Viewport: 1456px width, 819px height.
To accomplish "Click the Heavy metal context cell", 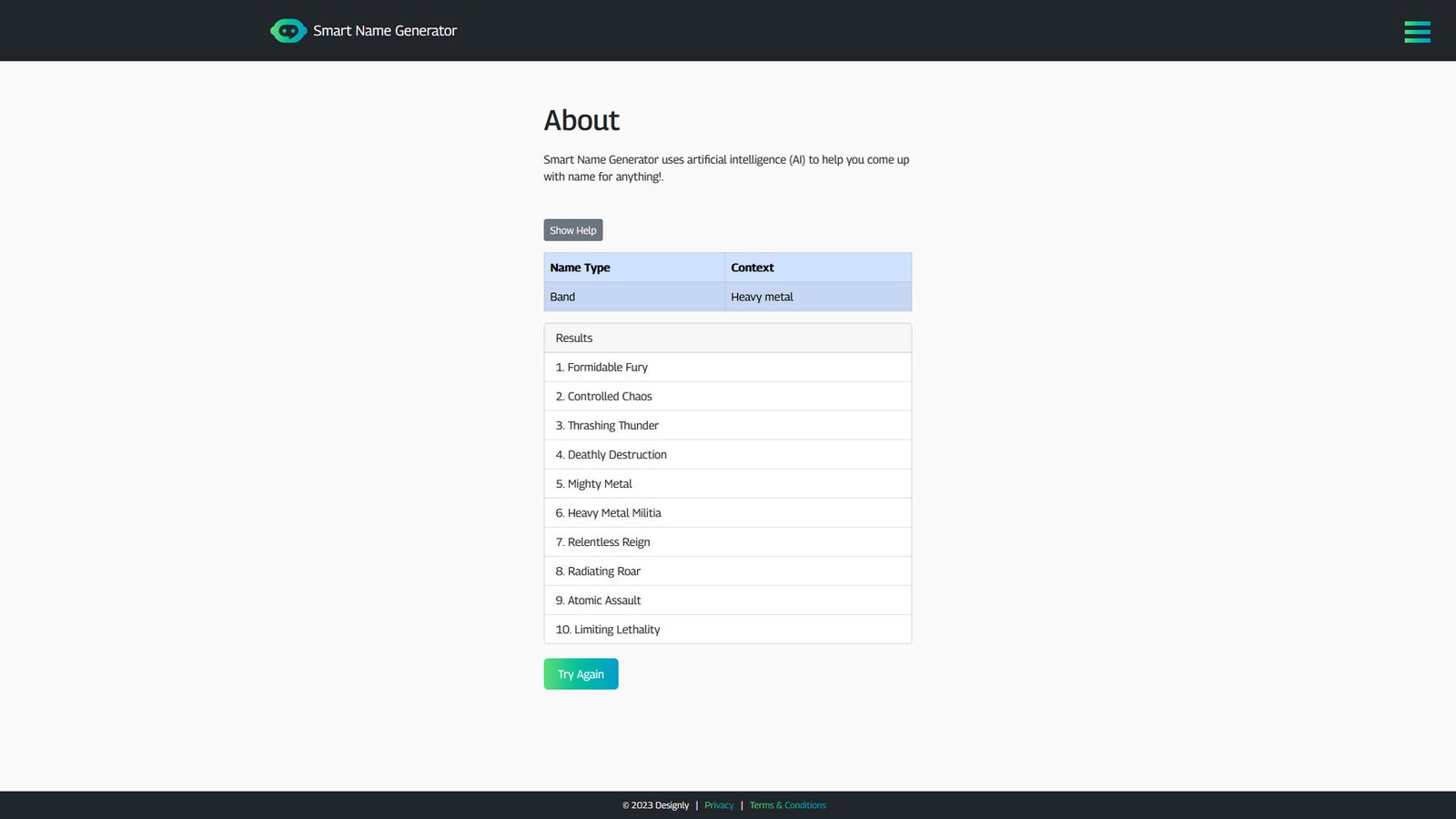I will pos(762,297).
